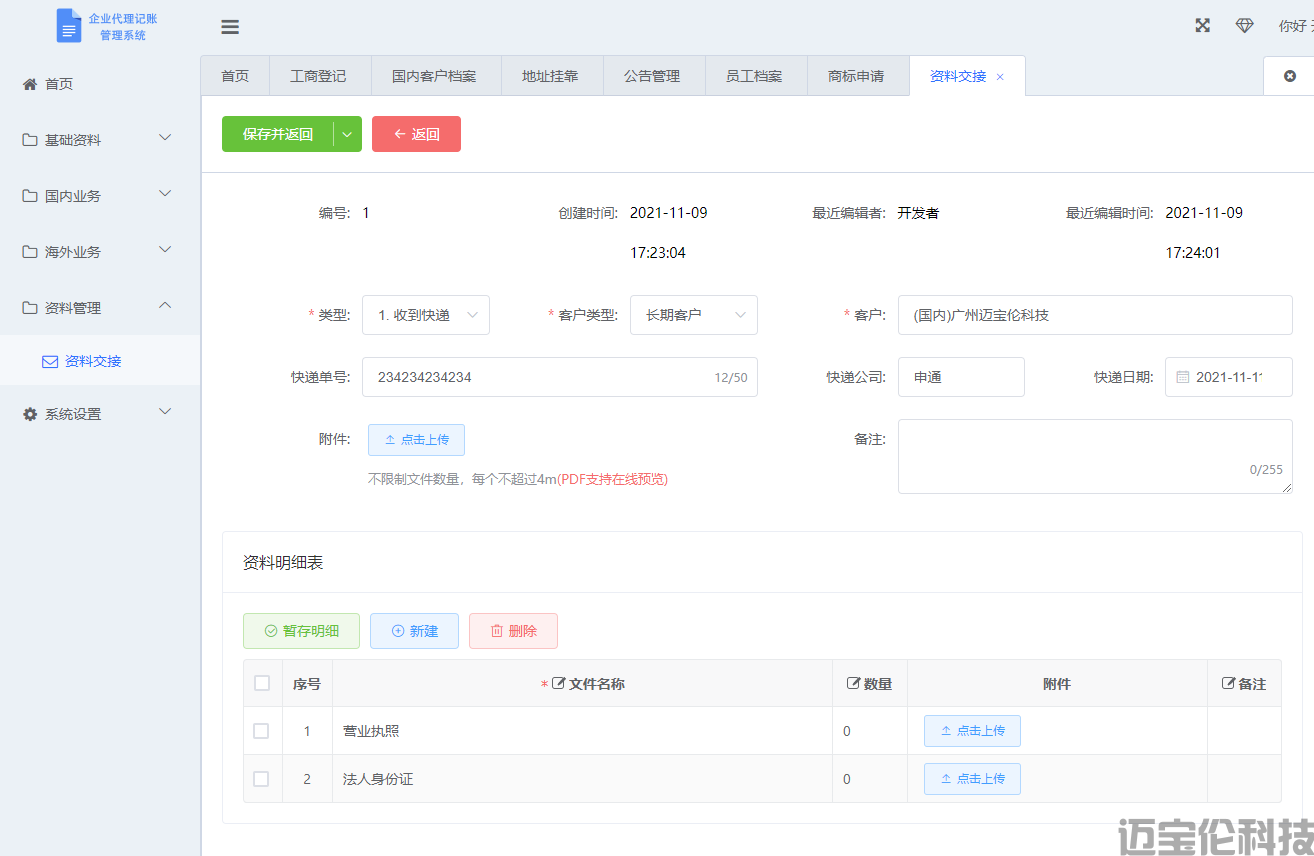Open calendar icon in 快递日期 field
The height and width of the screenshot is (856, 1314).
pyautogui.click(x=1183, y=377)
